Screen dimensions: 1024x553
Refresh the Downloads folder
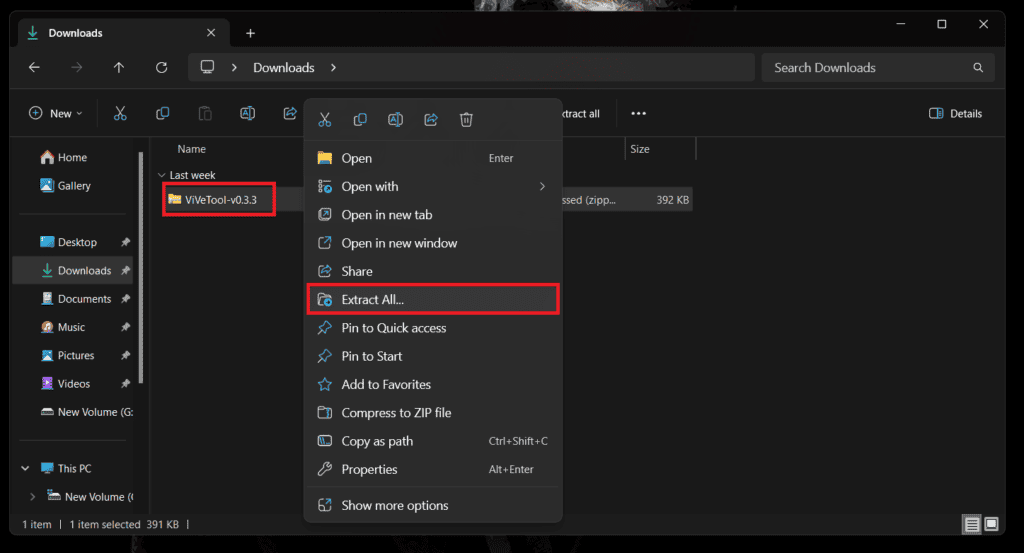coord(161,67)
